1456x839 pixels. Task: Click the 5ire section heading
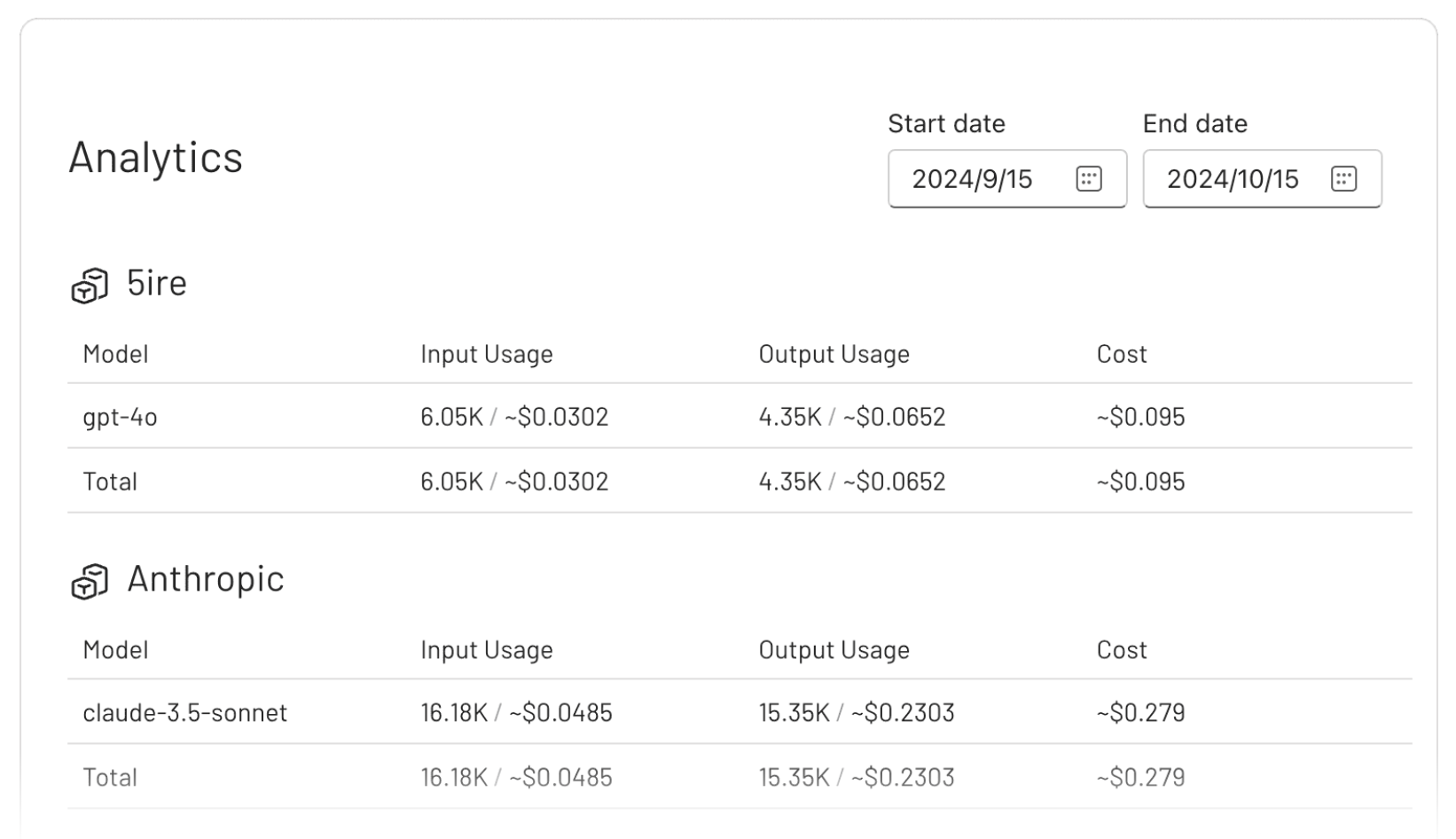[x=155, y=284]
